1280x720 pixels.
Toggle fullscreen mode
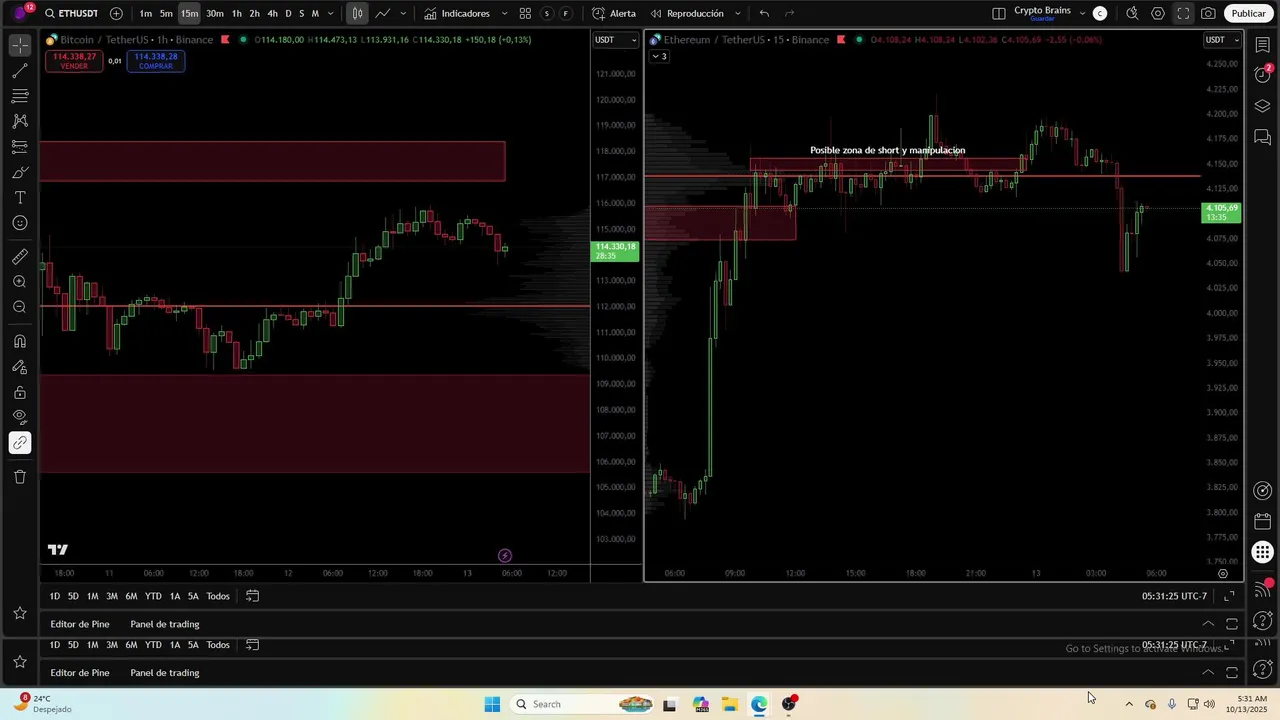tap(1183, 14)
